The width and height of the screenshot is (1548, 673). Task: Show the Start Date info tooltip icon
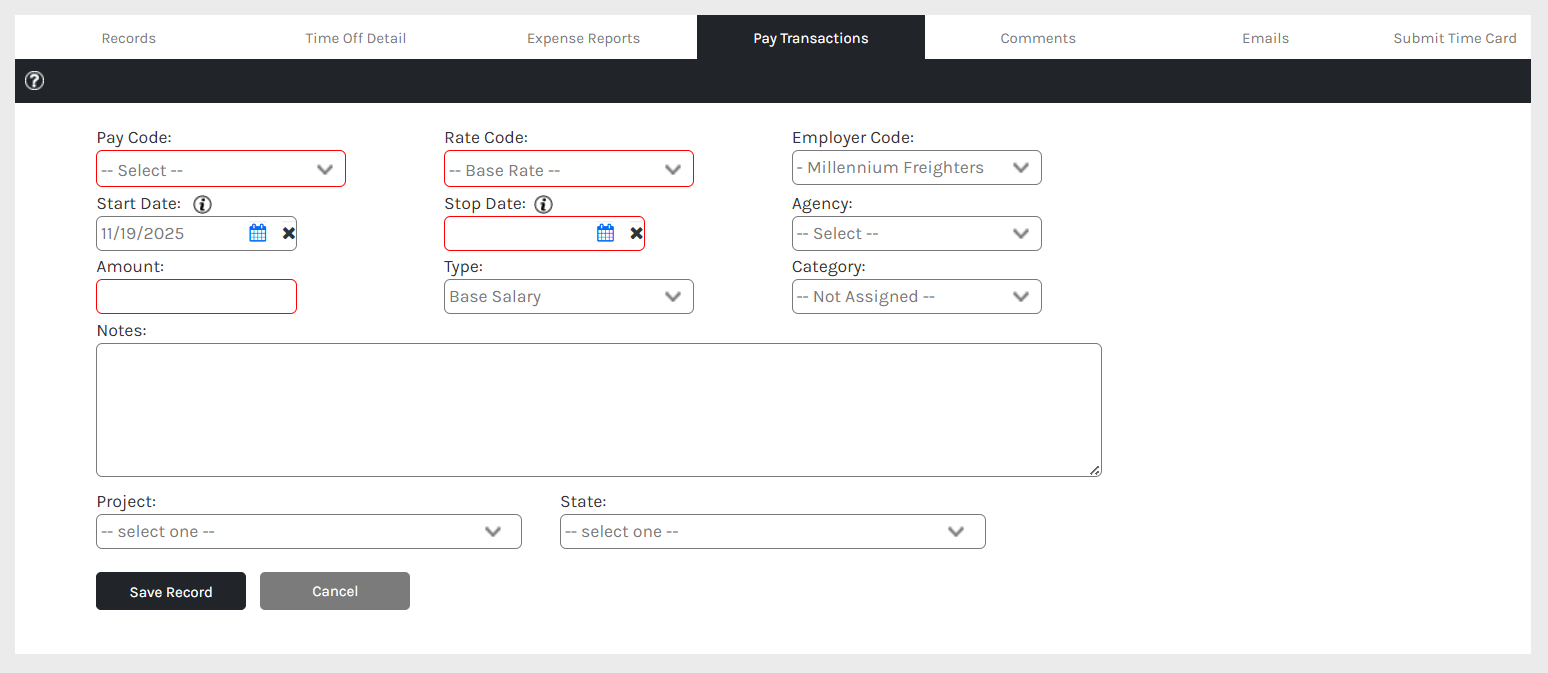pyautogui.click(x=203, y=204)
